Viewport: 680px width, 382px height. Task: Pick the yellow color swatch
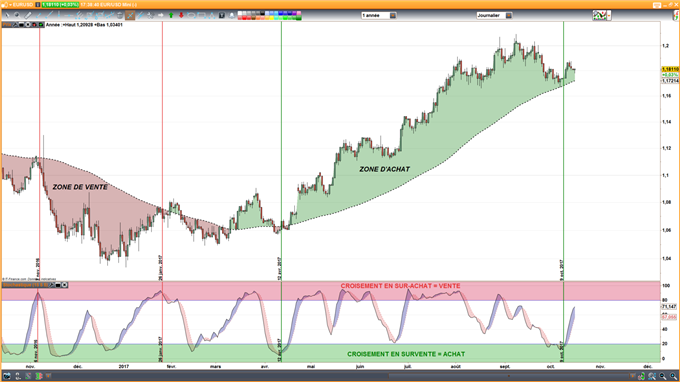pos(271,18)
